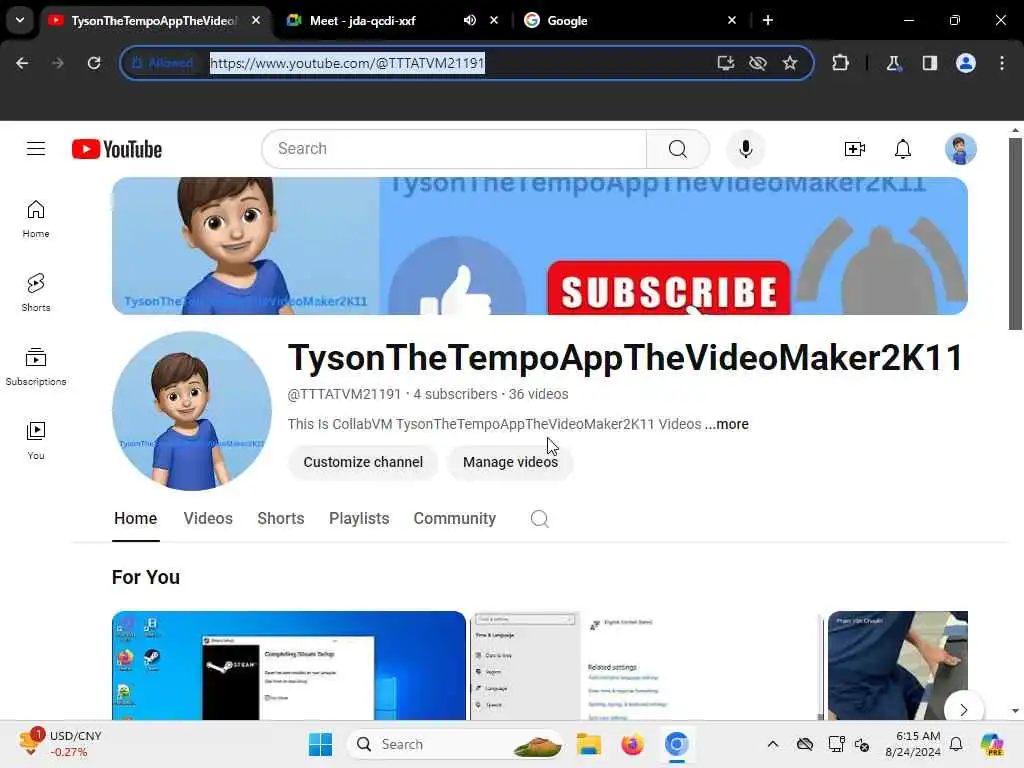Open the Shorts channel tab

281,519
